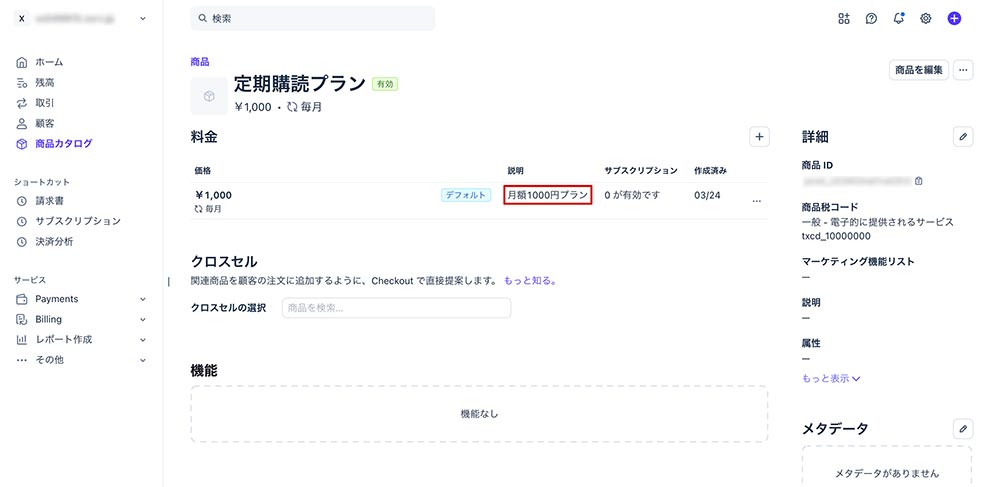The height and width of the screenshot is (487, 1000).
Task: Expand the account switcher dropdown
Action: (142, 18)
